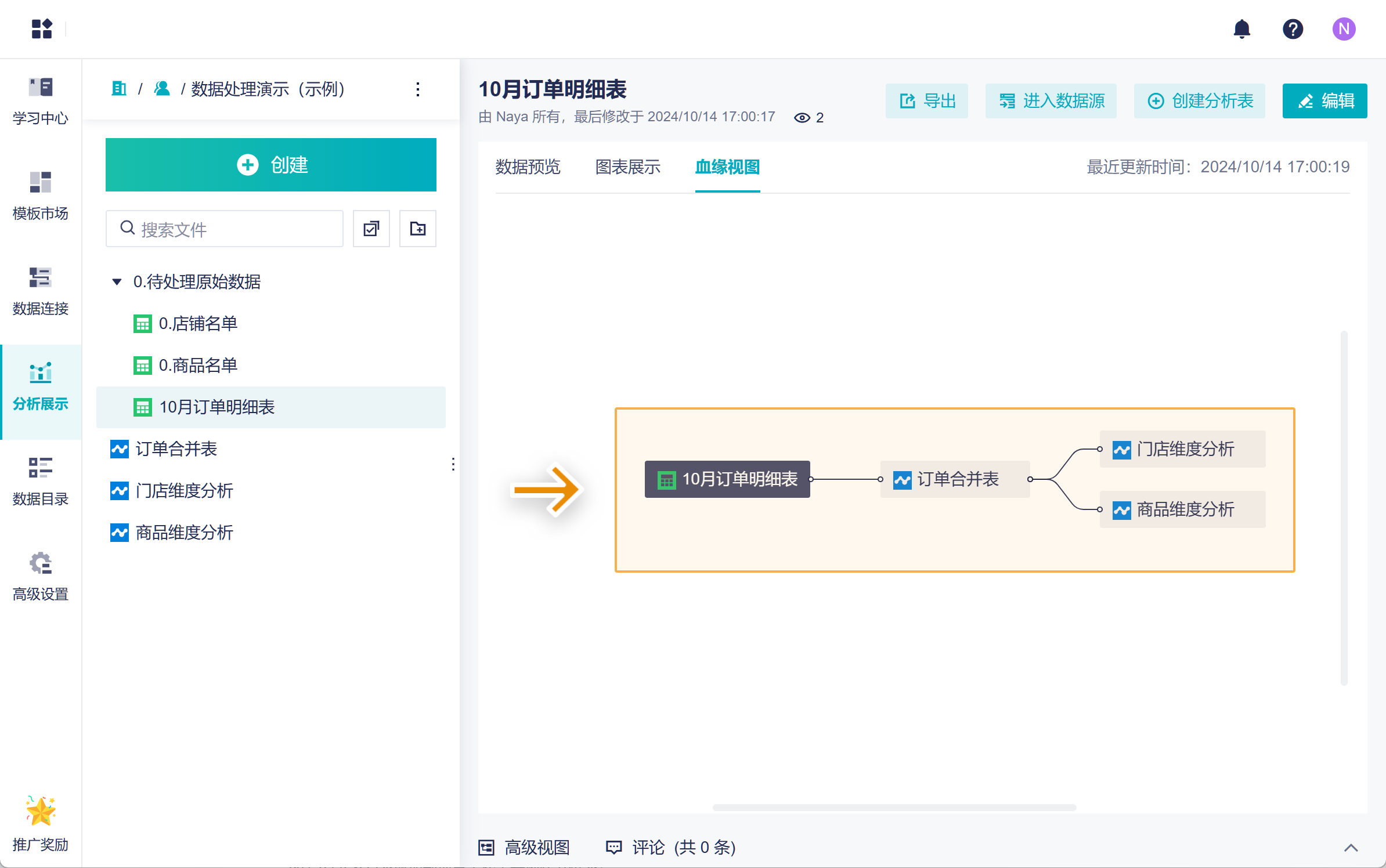The height and width of the screenshot is (868, 1386).
Task: Click the horizontal scrollbar below the lineage view
Action: (894, 807)
